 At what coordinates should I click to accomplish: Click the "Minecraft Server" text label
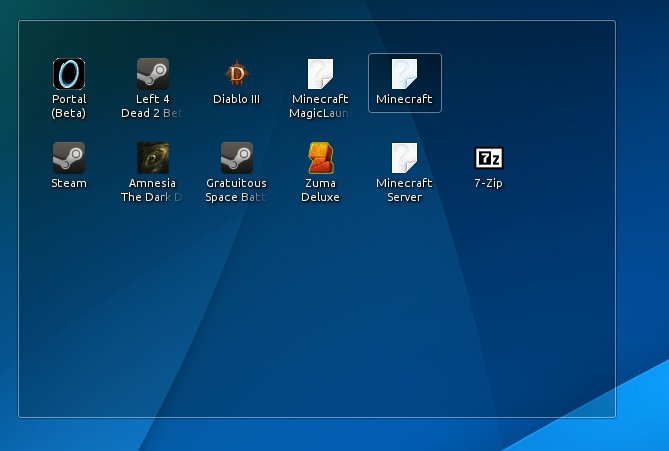click(x=404, y=190)
